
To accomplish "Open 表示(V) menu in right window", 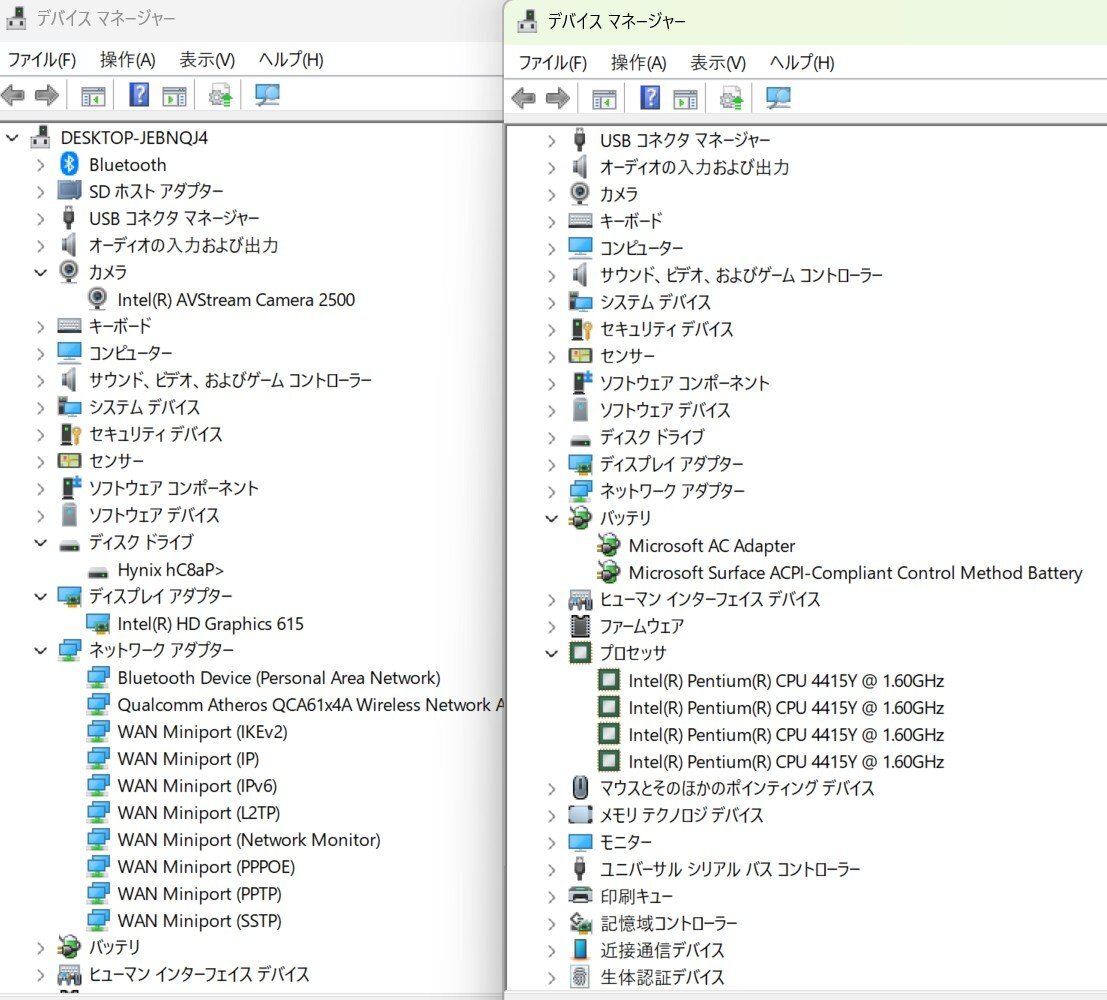I will [x=718, y=63].
